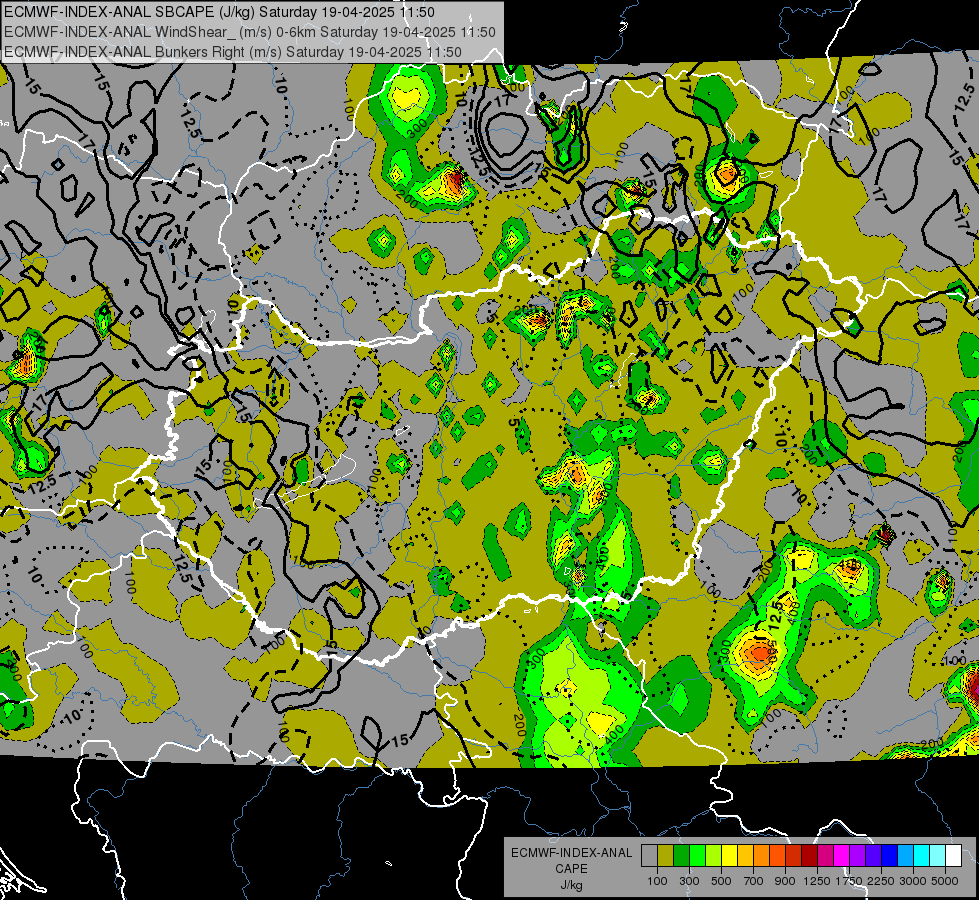Viewport: 979px width, 900px height.
Task: Click the '5000' legend scale label
Action: [945, 881]
